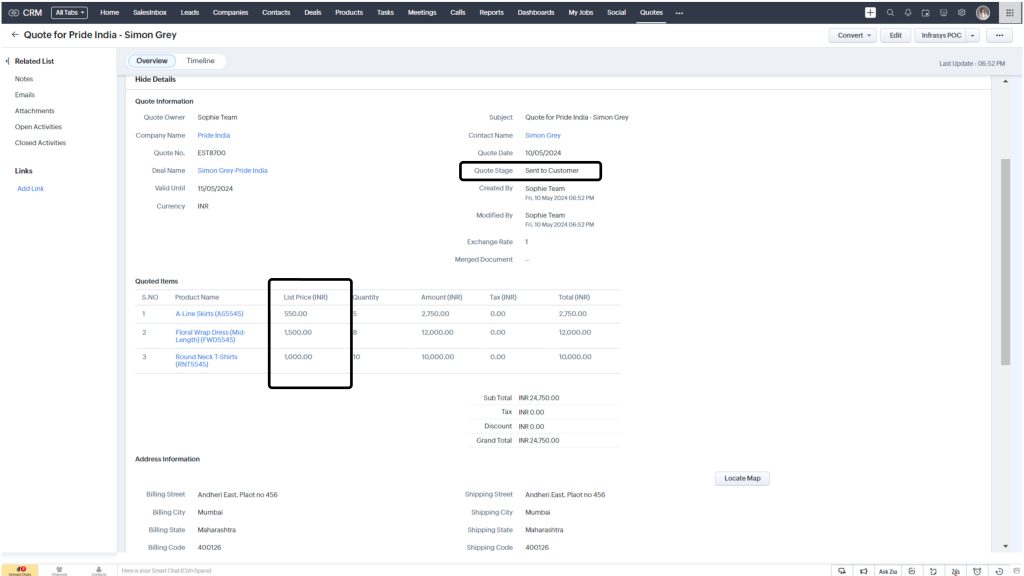Open the Convert dropdown button
The width and height of the screenshot is (1024, 576).
point(853,35)
